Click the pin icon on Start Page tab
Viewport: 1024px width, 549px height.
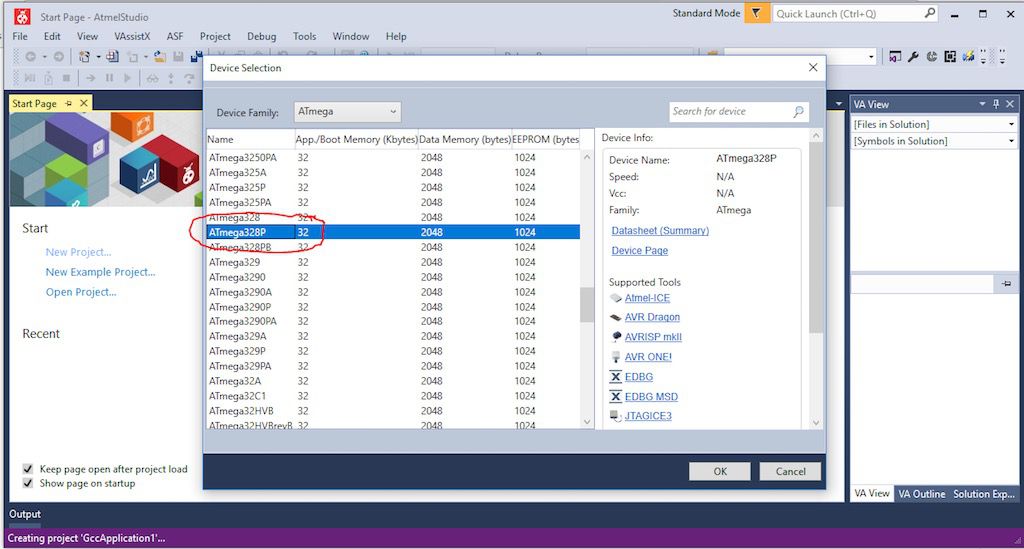pos(69,103)
